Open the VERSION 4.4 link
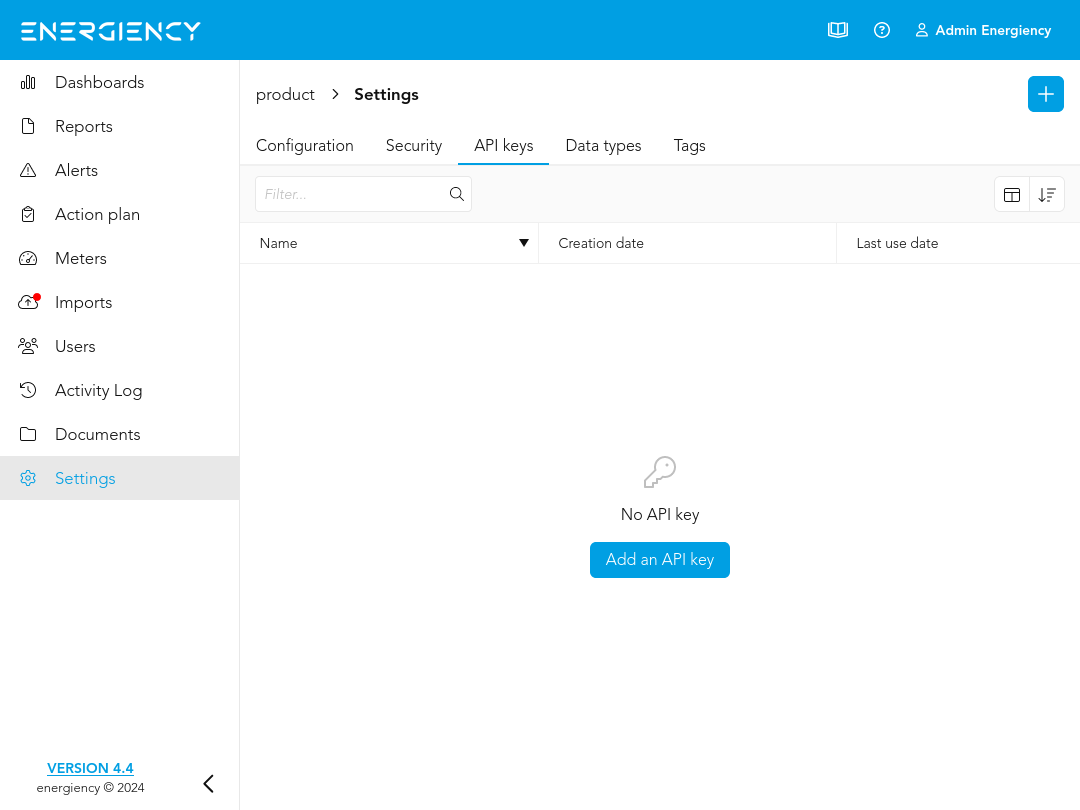1080x810 pixels. click(90, 768)
